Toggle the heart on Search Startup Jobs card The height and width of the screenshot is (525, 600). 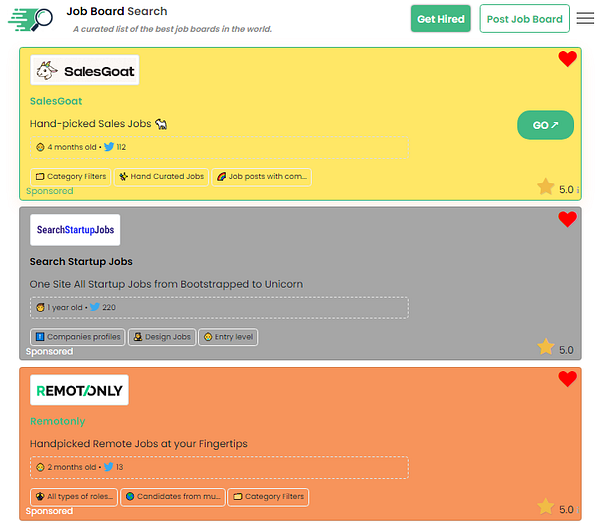pos(567,219)
